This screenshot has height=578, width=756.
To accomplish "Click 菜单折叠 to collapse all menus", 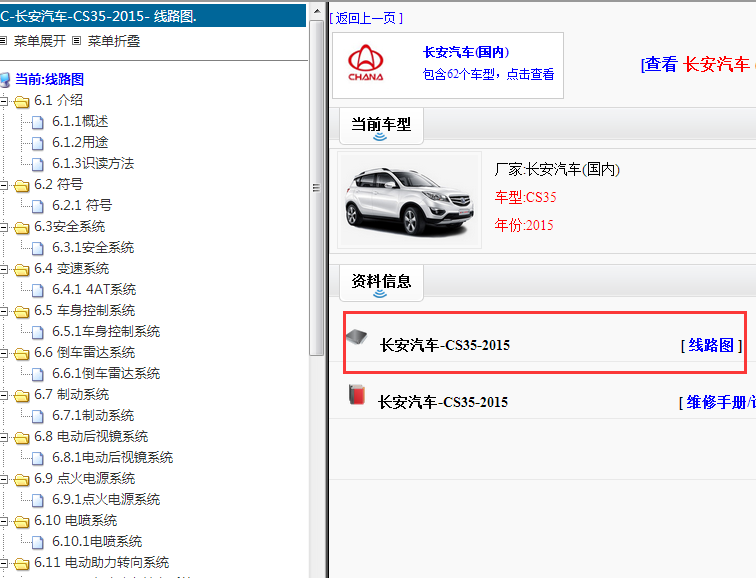I will pyautogui.click(x=114, y=41).
